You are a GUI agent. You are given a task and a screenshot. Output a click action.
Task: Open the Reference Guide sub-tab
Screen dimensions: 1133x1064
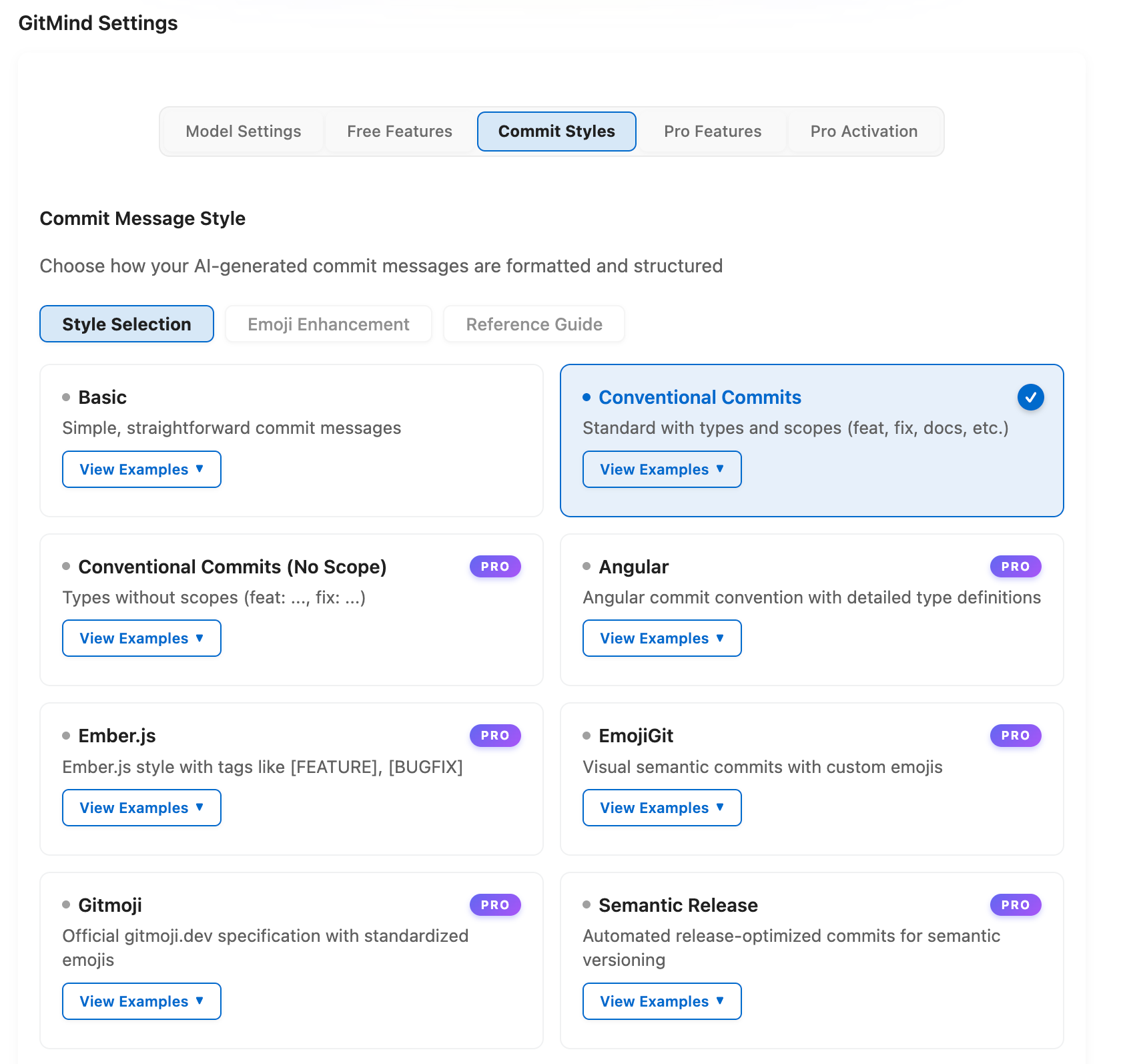pyautogui.click(x=534, y=324)
